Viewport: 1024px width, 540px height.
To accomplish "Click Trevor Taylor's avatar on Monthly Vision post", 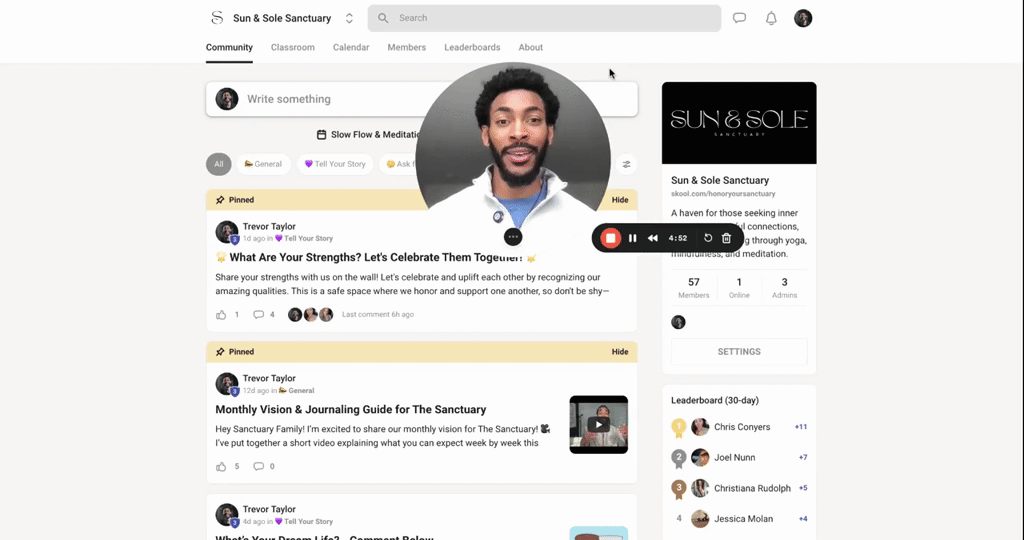I will pyautogui.click(x=227, y=384).
